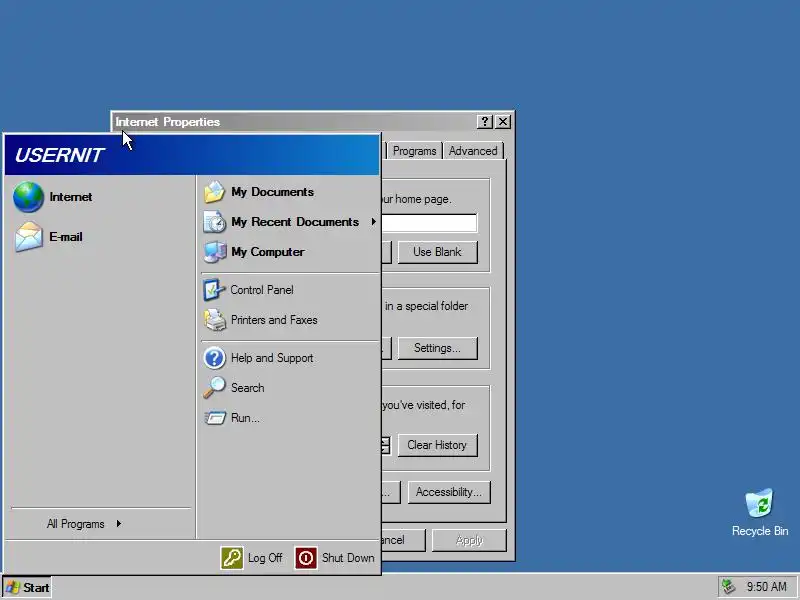The width and height of the screenshot is (800, 600).
Task: Choose Search text in Start menu
Action: (247, 388)
